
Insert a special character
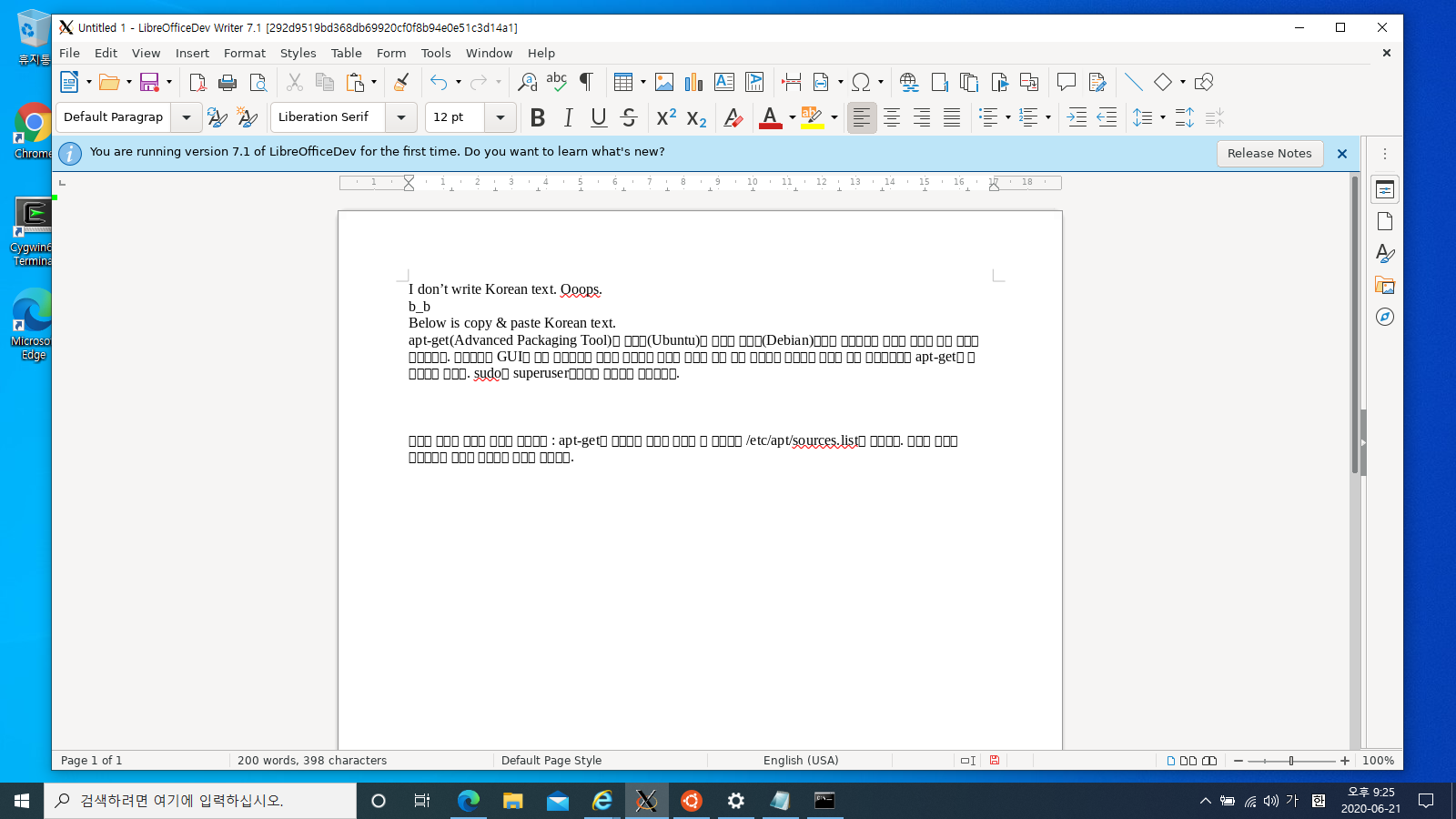[861, 82]
